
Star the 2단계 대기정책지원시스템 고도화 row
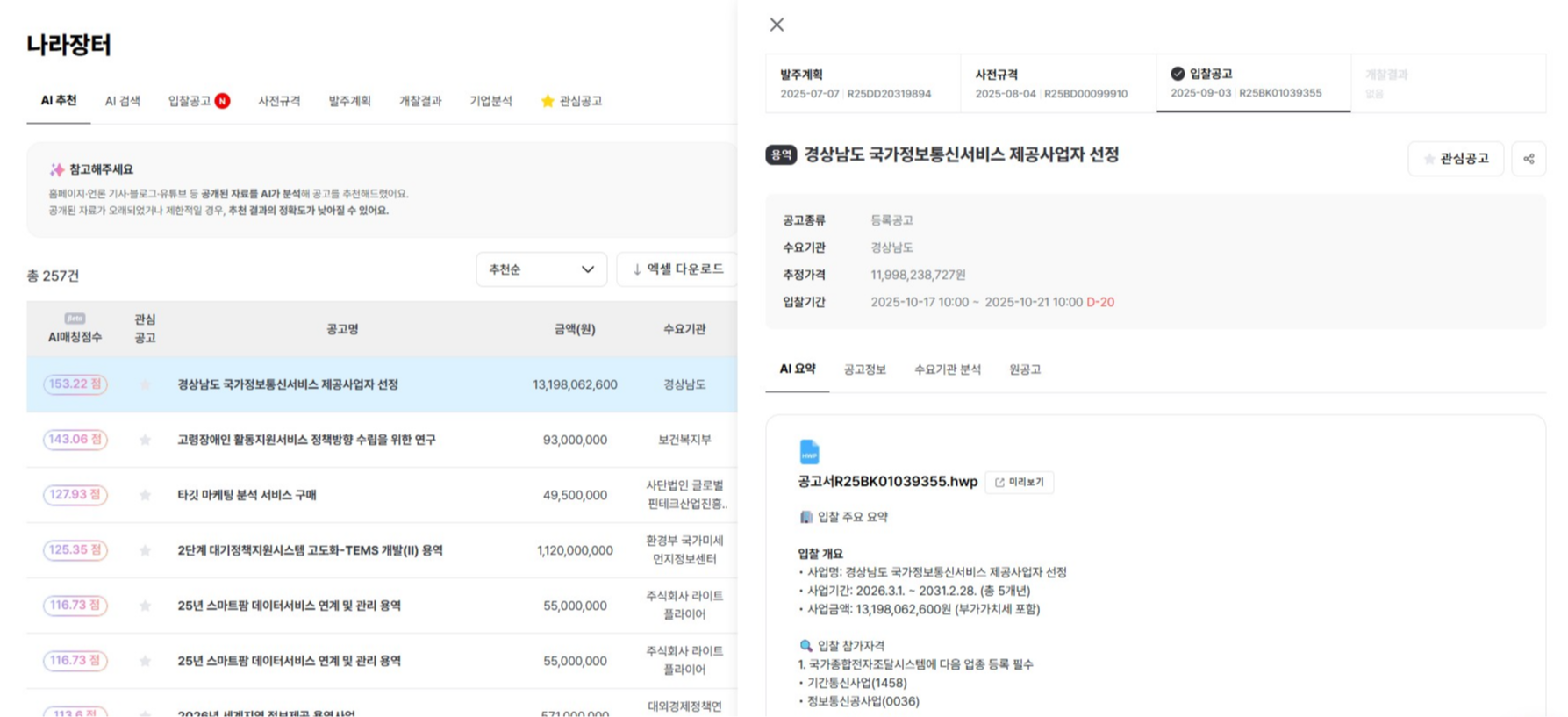(x=145, y=550)
